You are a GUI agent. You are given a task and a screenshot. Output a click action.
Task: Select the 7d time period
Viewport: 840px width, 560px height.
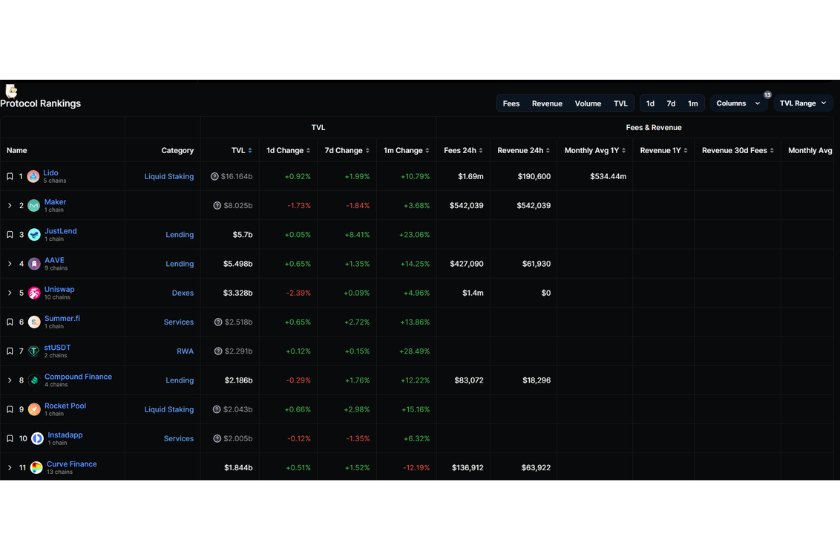(671, 103)
